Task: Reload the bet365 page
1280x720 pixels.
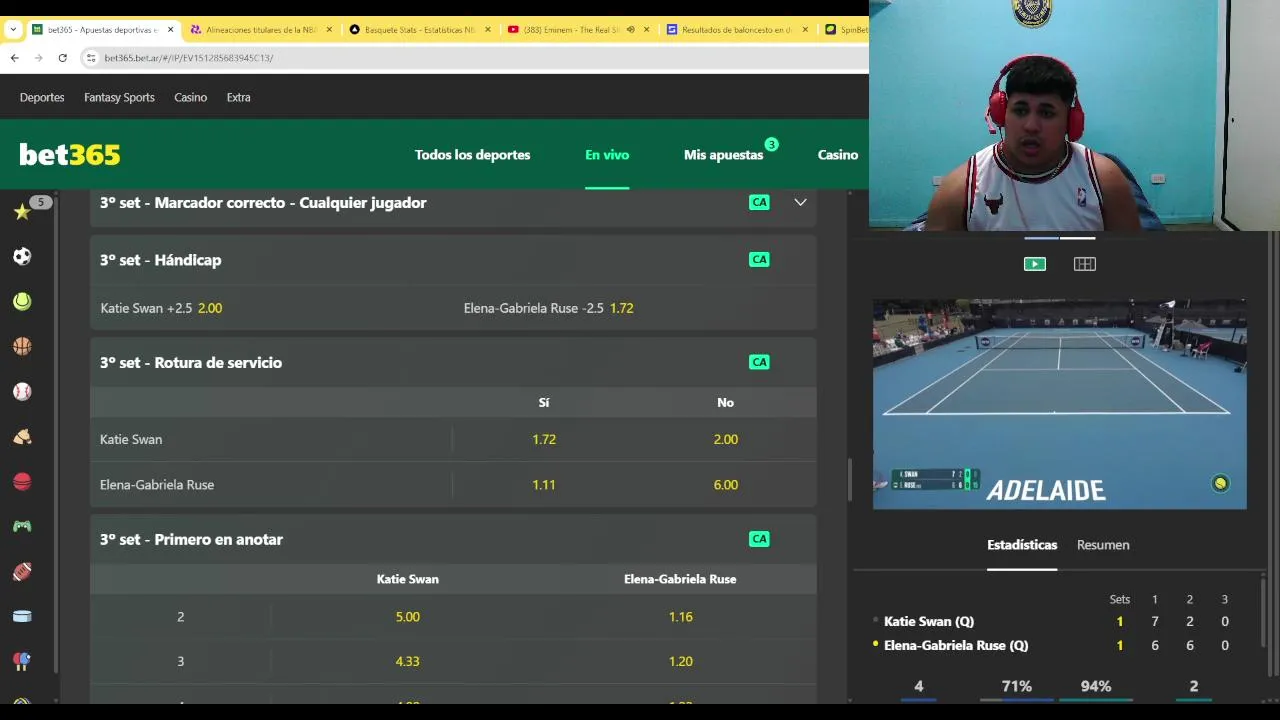Action: pyautogui.click(x=62, y=58)
